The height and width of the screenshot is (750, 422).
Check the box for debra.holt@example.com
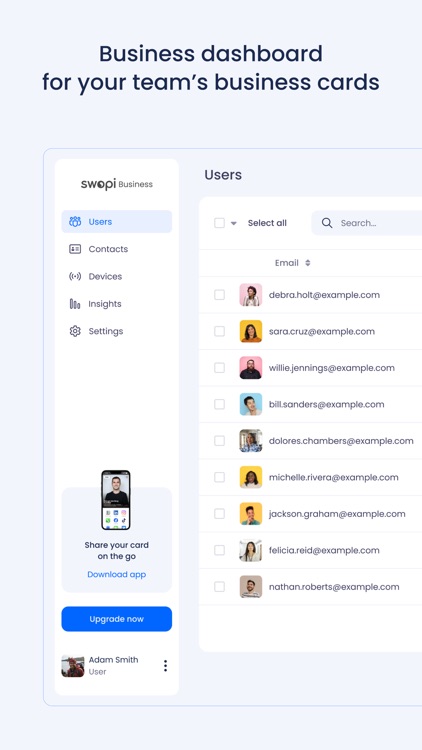coord(219,295)
